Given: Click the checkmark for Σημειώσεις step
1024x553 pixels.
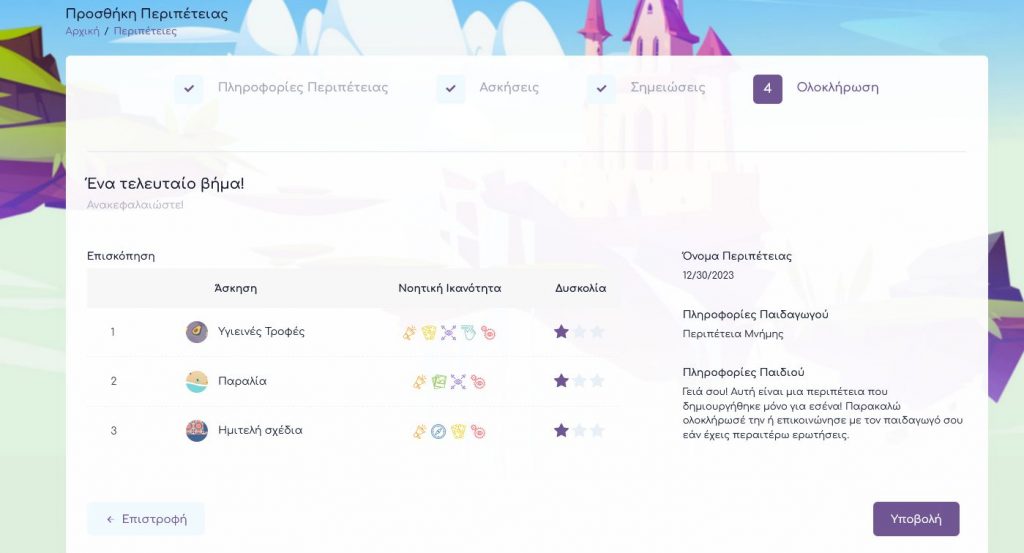Looking at the screenshot, I should (601, 88).
